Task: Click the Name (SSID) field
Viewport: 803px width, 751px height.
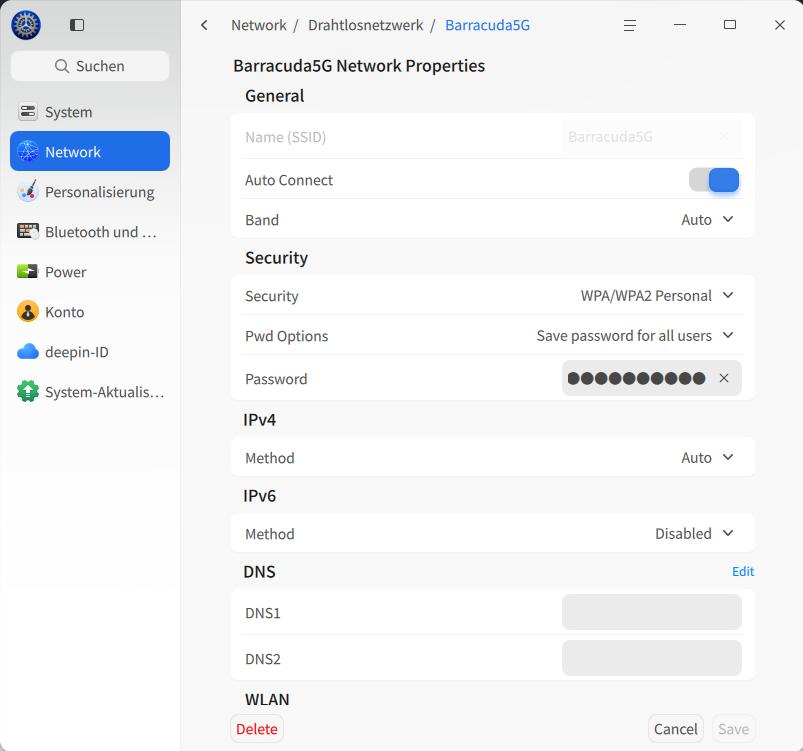Action: tap(651, 137)
